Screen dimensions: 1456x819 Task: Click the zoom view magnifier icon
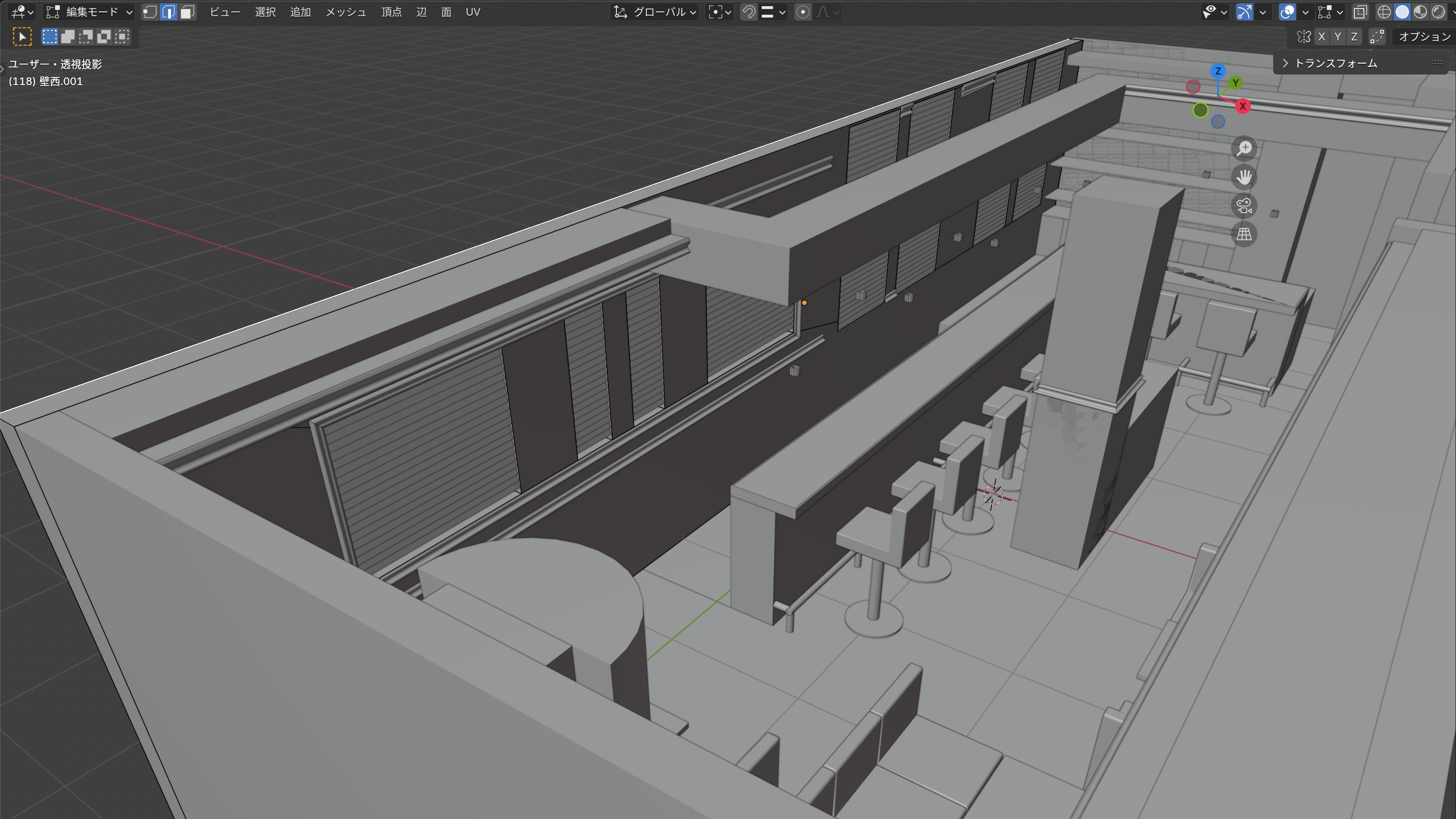[1244, 149]
